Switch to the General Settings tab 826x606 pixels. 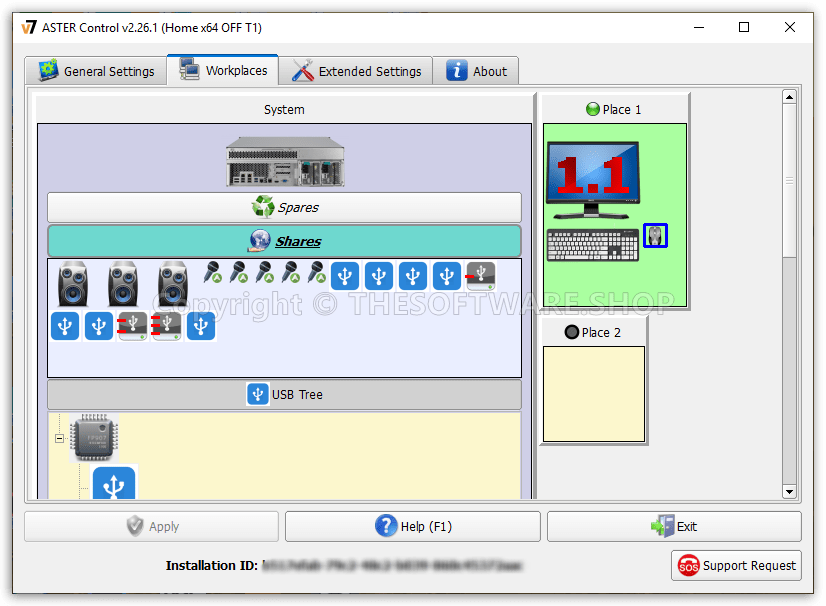pyautogui.click(x=96, y=71)
